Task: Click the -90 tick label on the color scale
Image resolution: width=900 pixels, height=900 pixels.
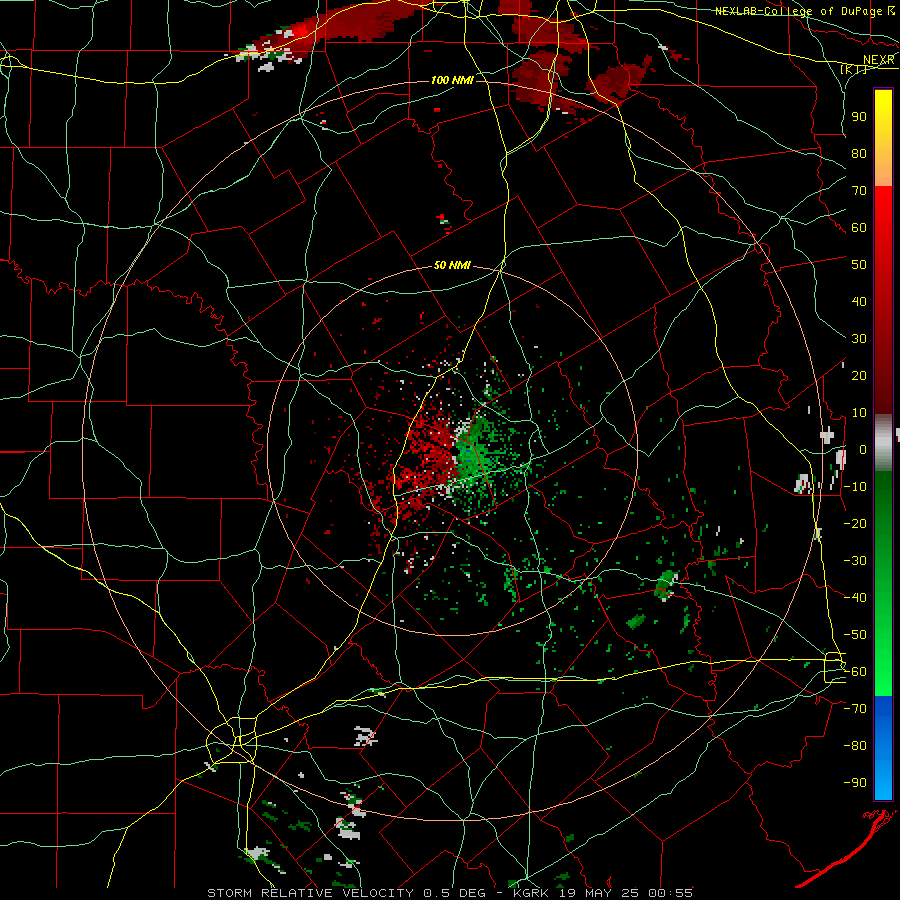Action: [855, 783]
